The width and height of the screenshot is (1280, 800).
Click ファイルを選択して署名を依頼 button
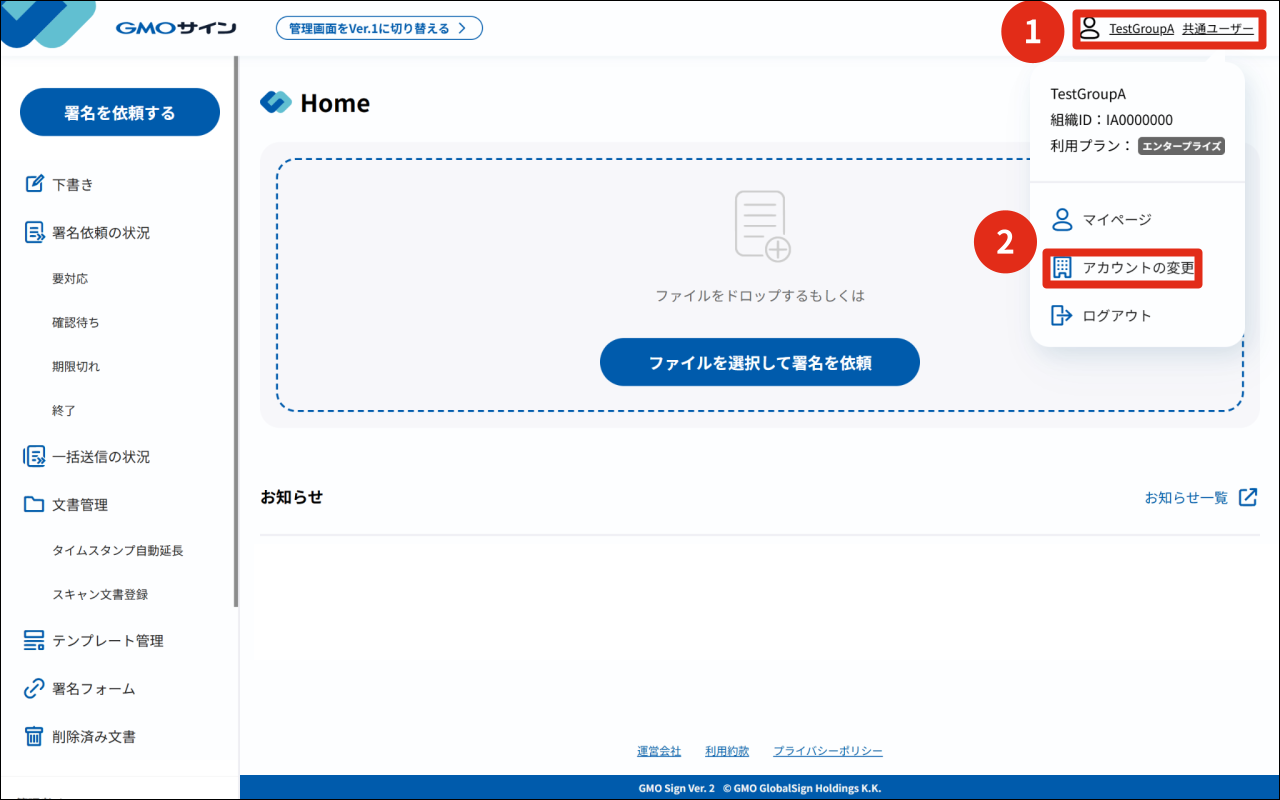[x=760, y=362]
